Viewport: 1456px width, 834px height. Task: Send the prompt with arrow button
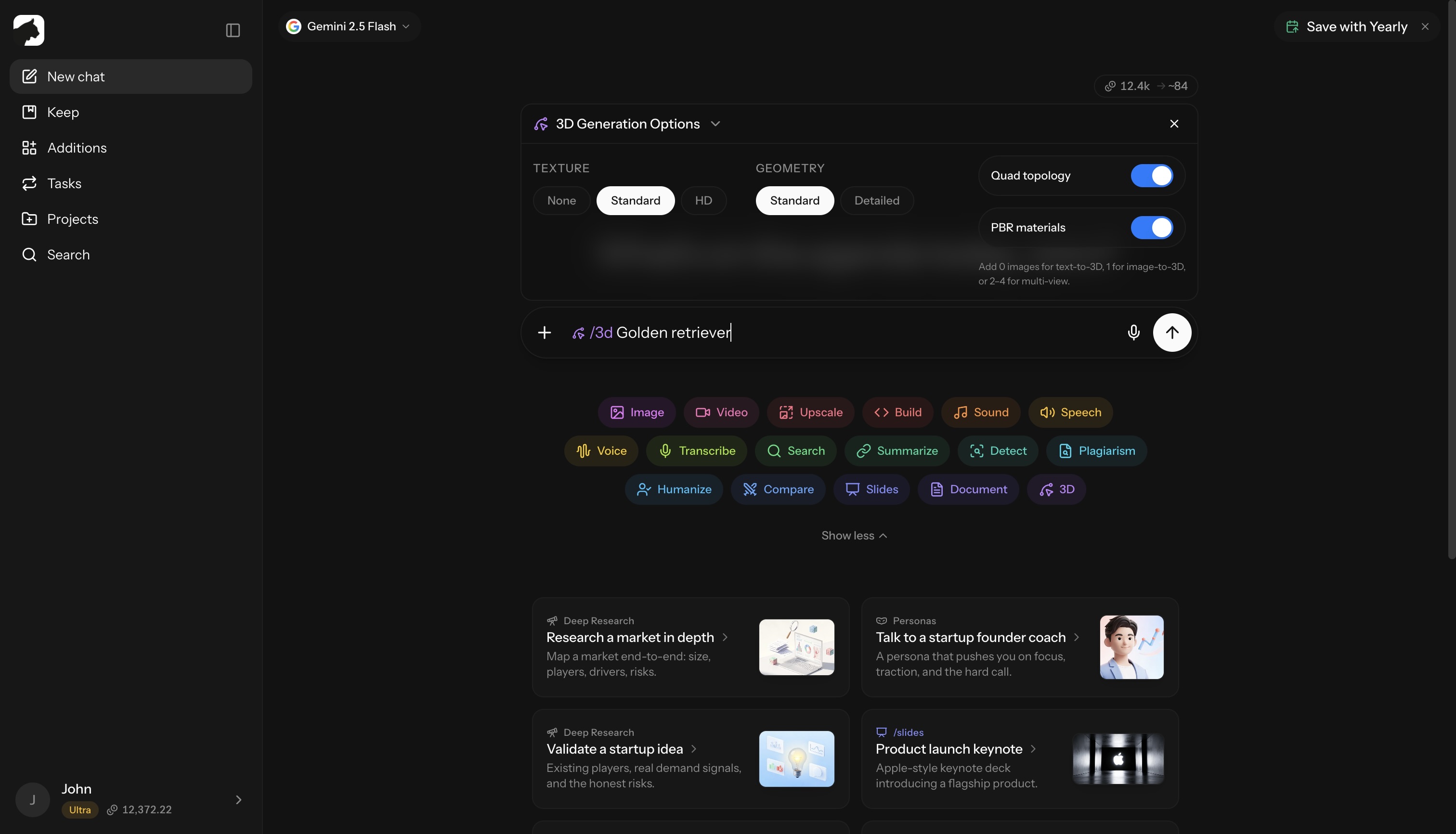[x=1172, y=333]
